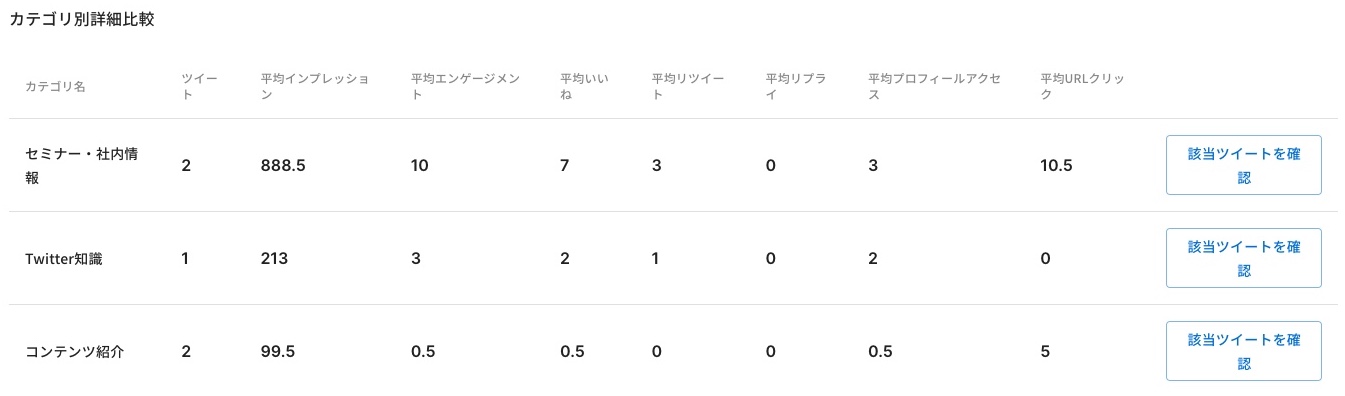Select the カテゴリ名 column header
The image size is (1345, 396).
click(x=55, y=86)
